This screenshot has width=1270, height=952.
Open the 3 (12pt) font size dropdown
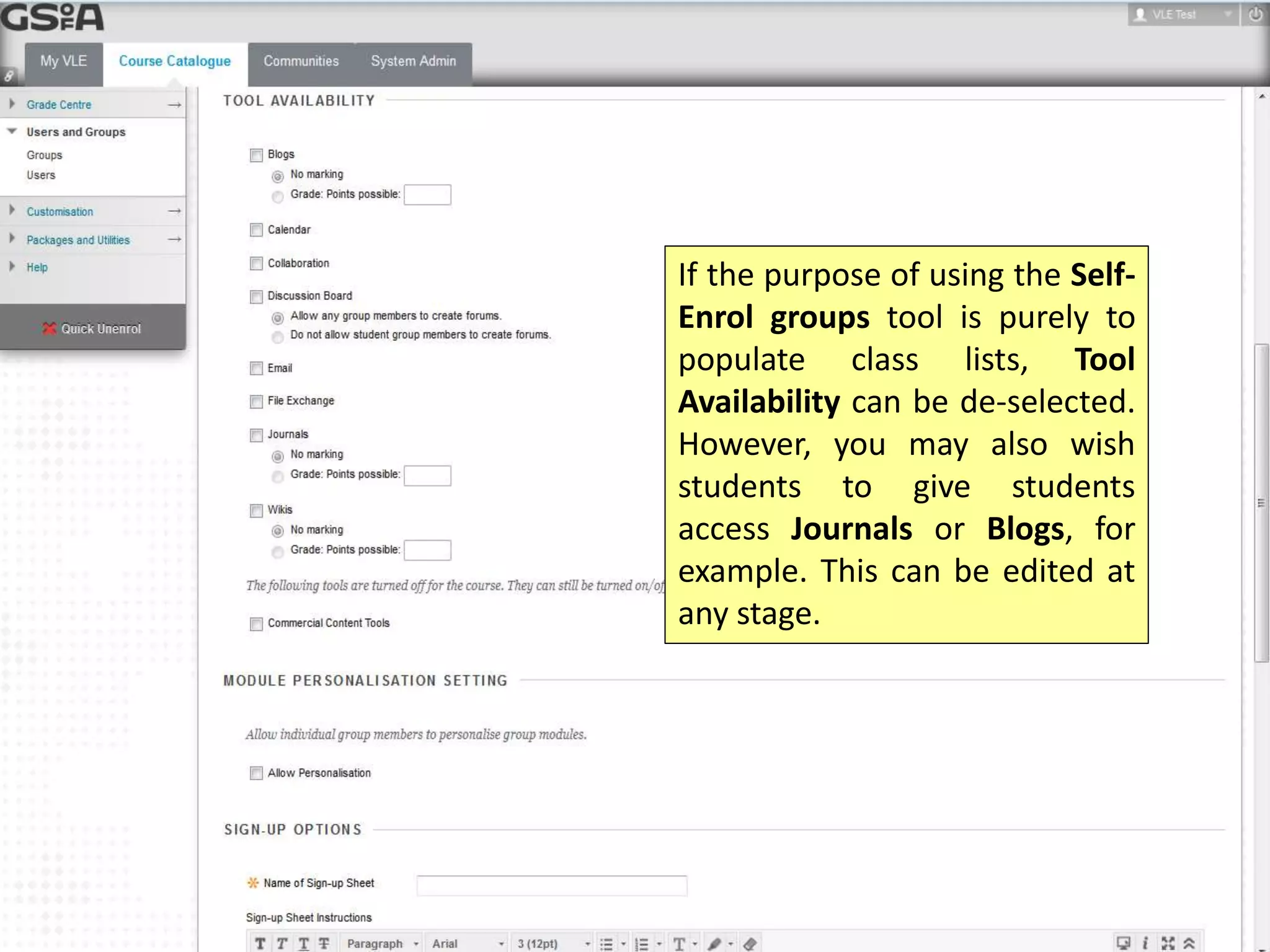tap(553, 943)
